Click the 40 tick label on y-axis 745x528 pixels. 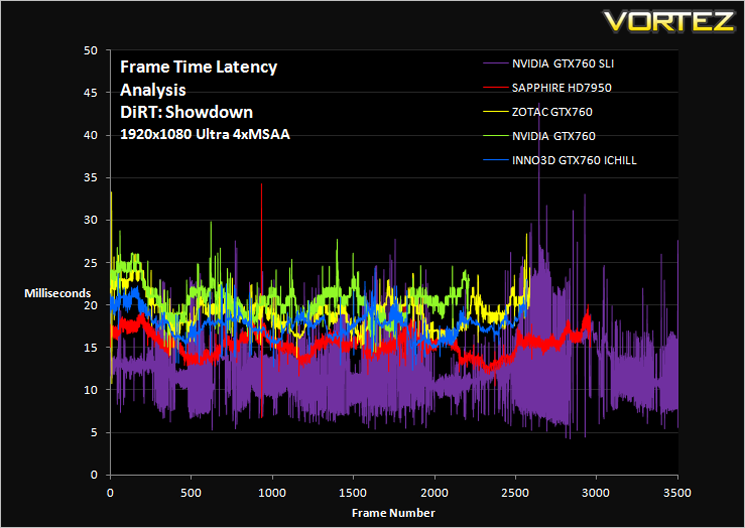coord(90,135)
